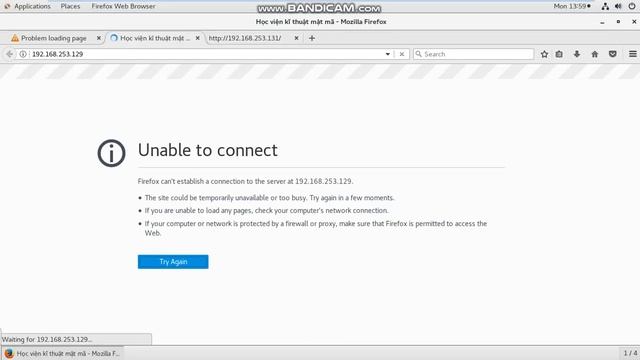Screen dimensions: 640x360
Task: Select Firefox window in bottom taskbar
Action: pos(62,353)
